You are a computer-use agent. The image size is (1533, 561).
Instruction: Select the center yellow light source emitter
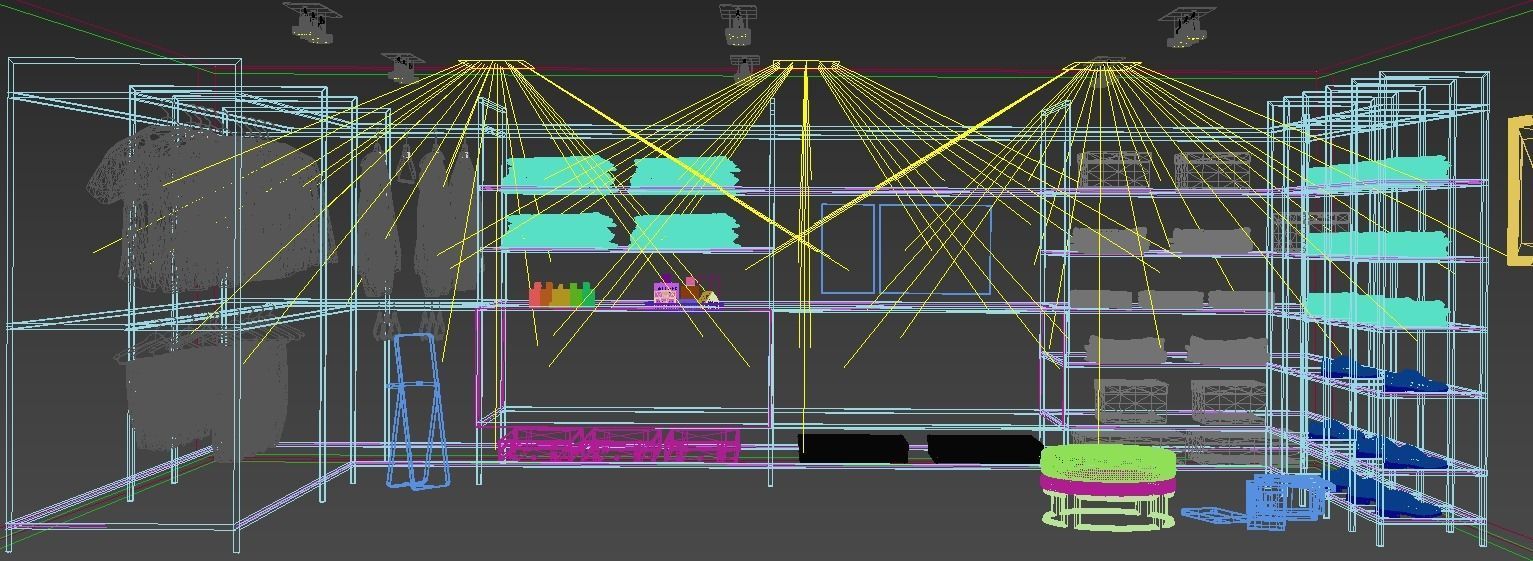pos(806,66)
